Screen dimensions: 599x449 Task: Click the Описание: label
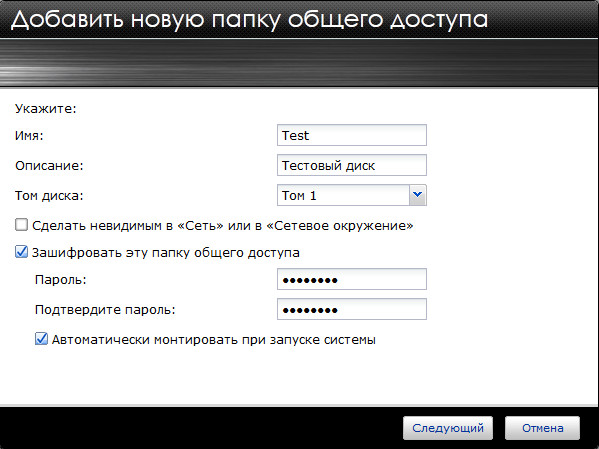(49, 166)
